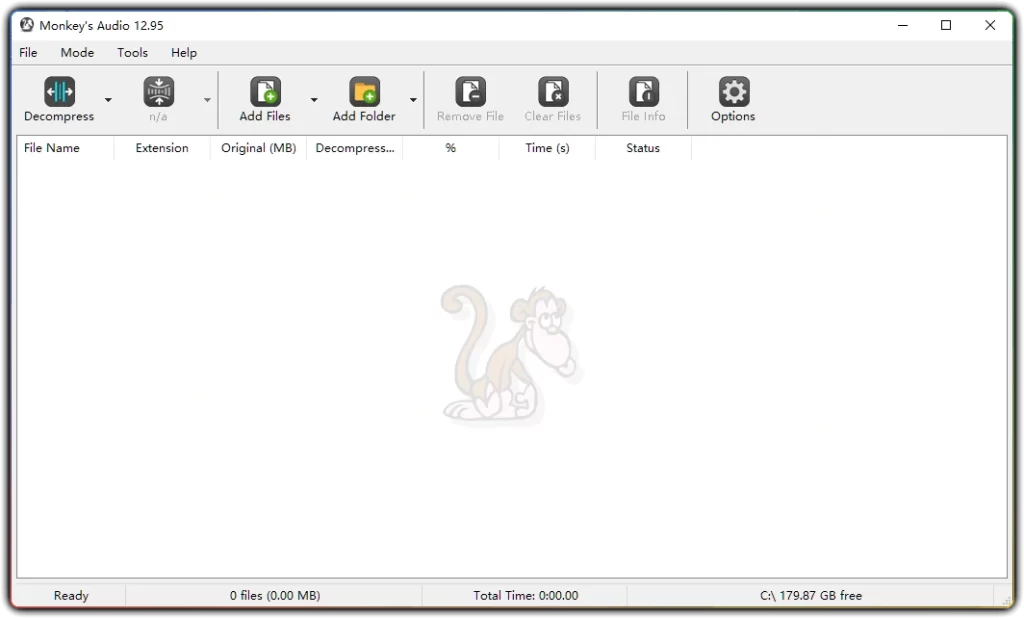This screenshot has height=618, width=1024.
Task: Sort by Decompress... column header
Action: point(355,148)
